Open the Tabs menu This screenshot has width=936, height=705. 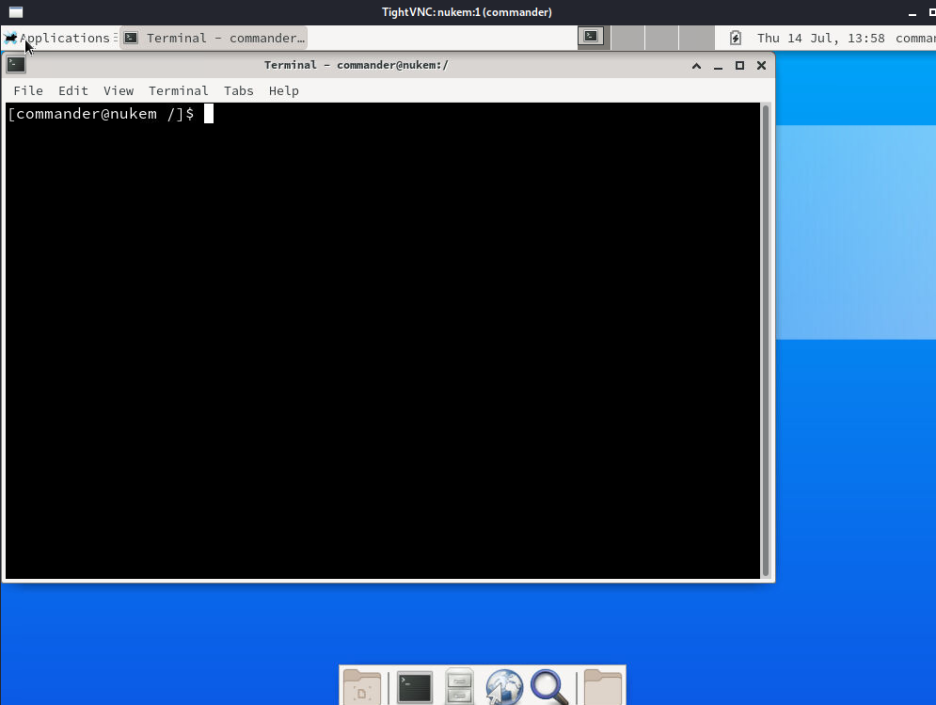click(239, 91)
